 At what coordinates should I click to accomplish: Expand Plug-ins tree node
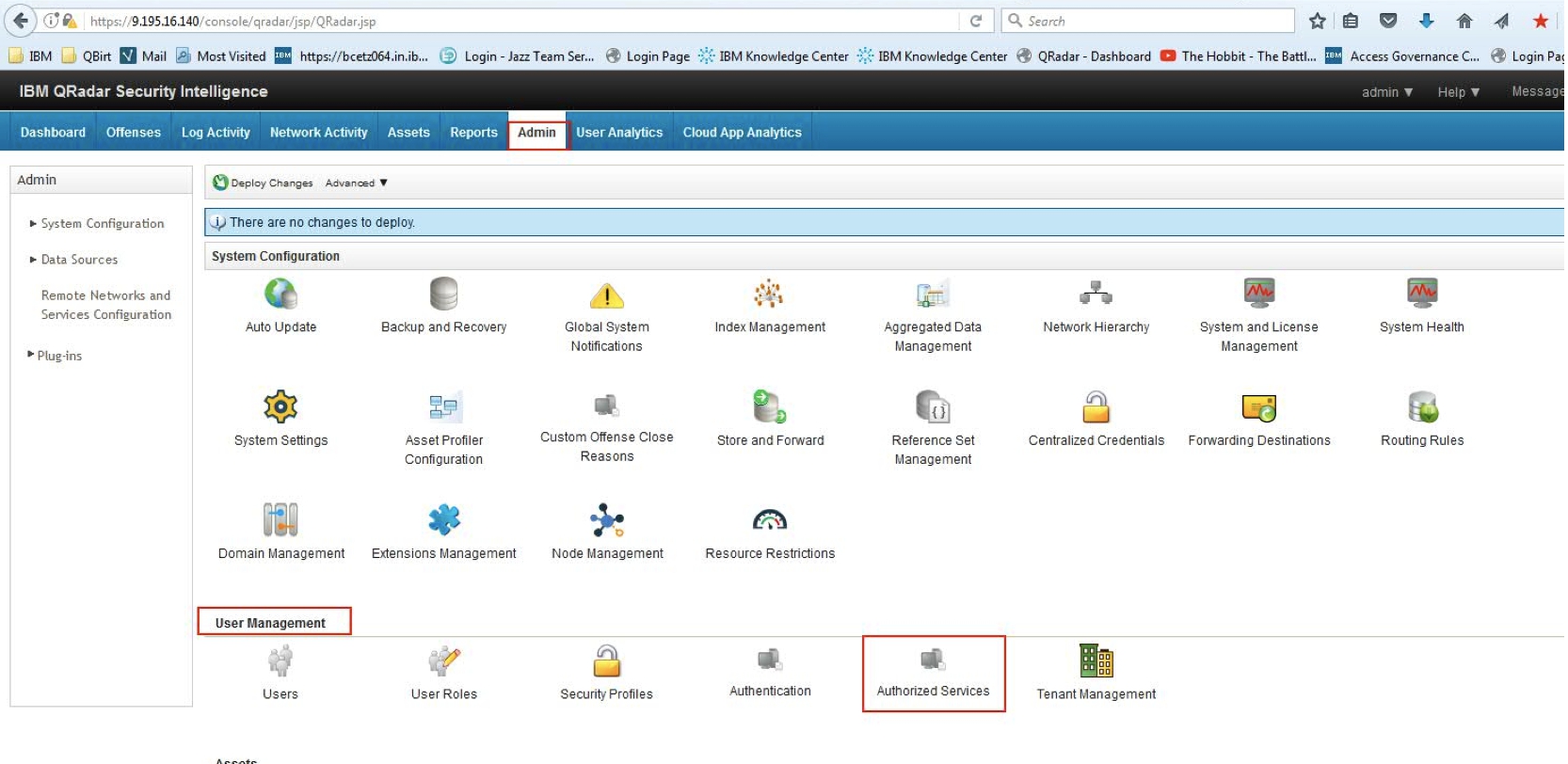31,355
